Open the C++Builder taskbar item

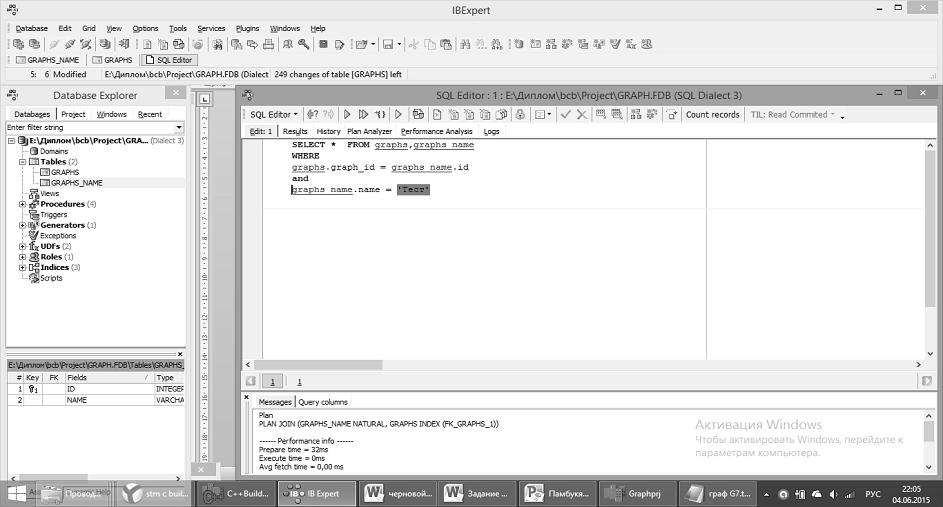pos(235,494)
